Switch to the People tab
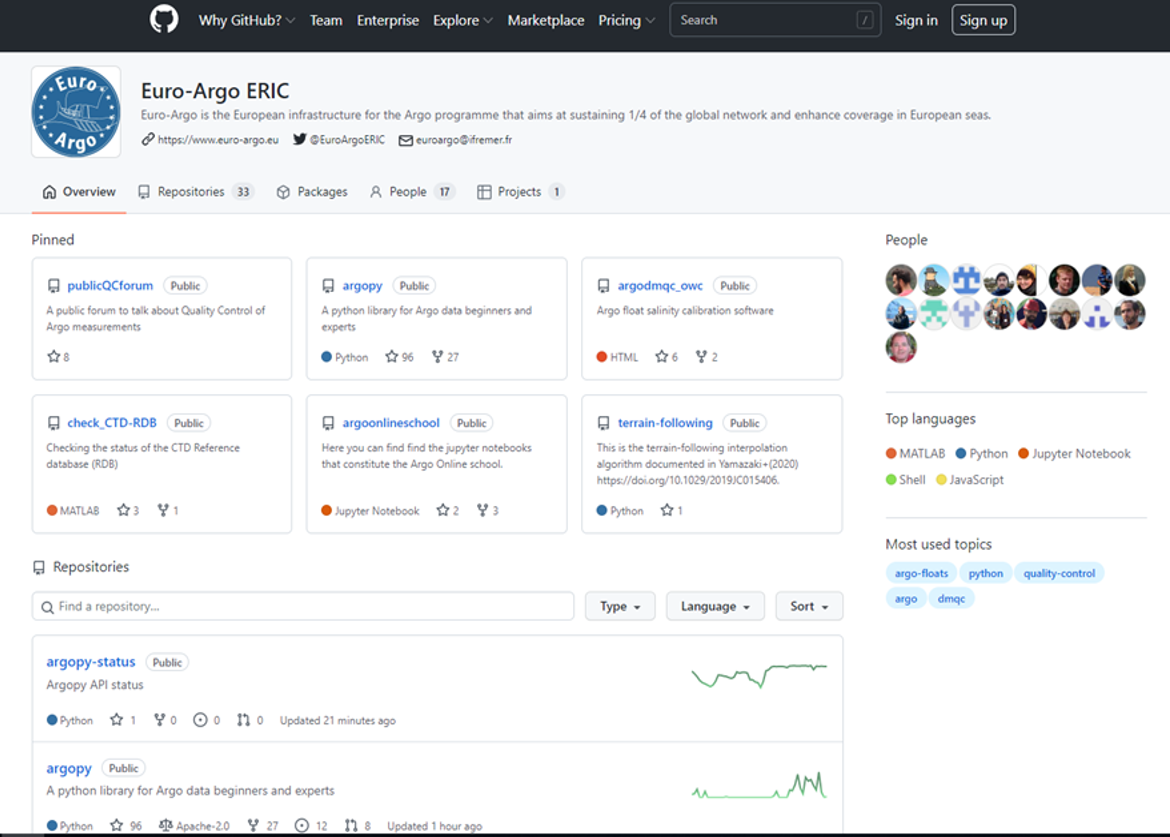 click(412, 192)
